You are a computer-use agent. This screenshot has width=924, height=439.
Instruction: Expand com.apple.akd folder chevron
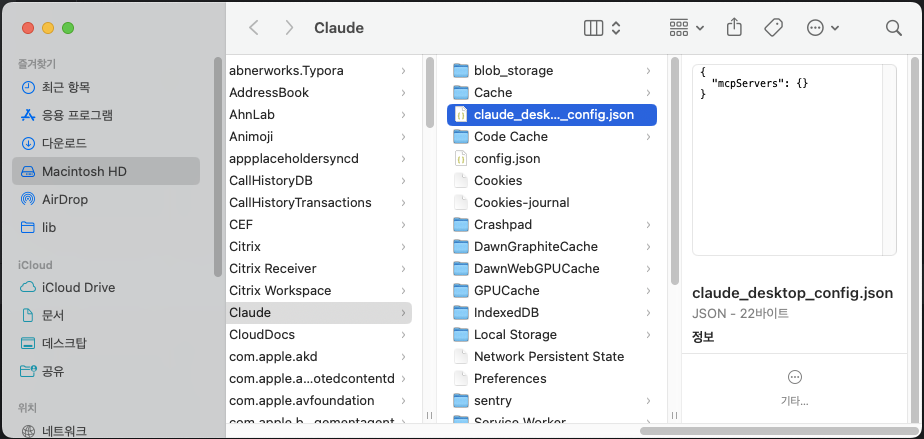point(403,357)
